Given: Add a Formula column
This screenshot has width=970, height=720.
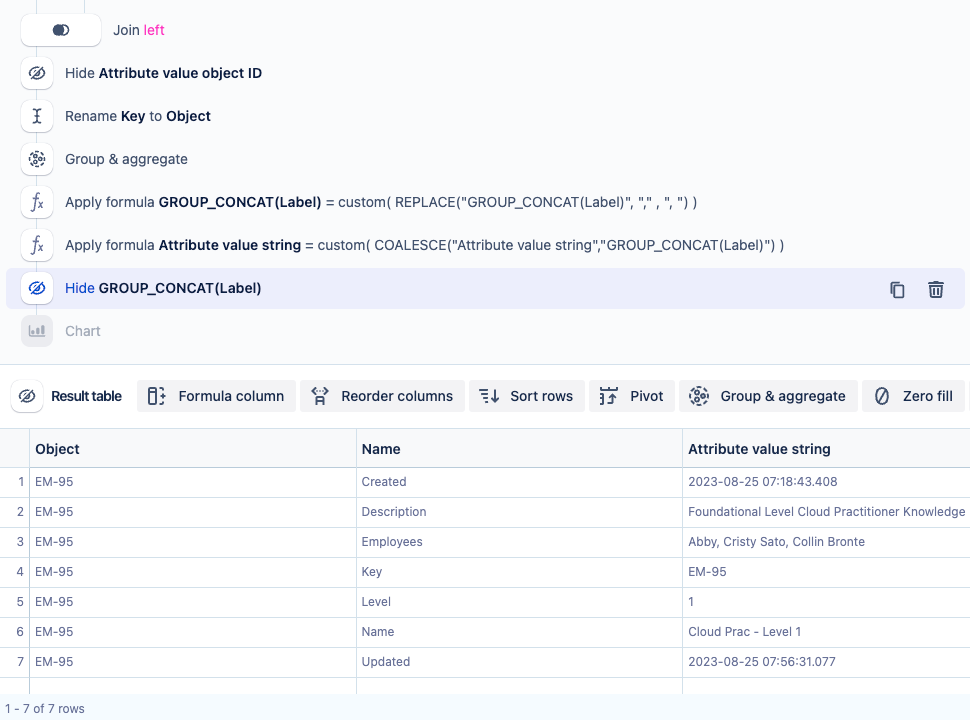Looking at the screenshot, I should 217,396.
